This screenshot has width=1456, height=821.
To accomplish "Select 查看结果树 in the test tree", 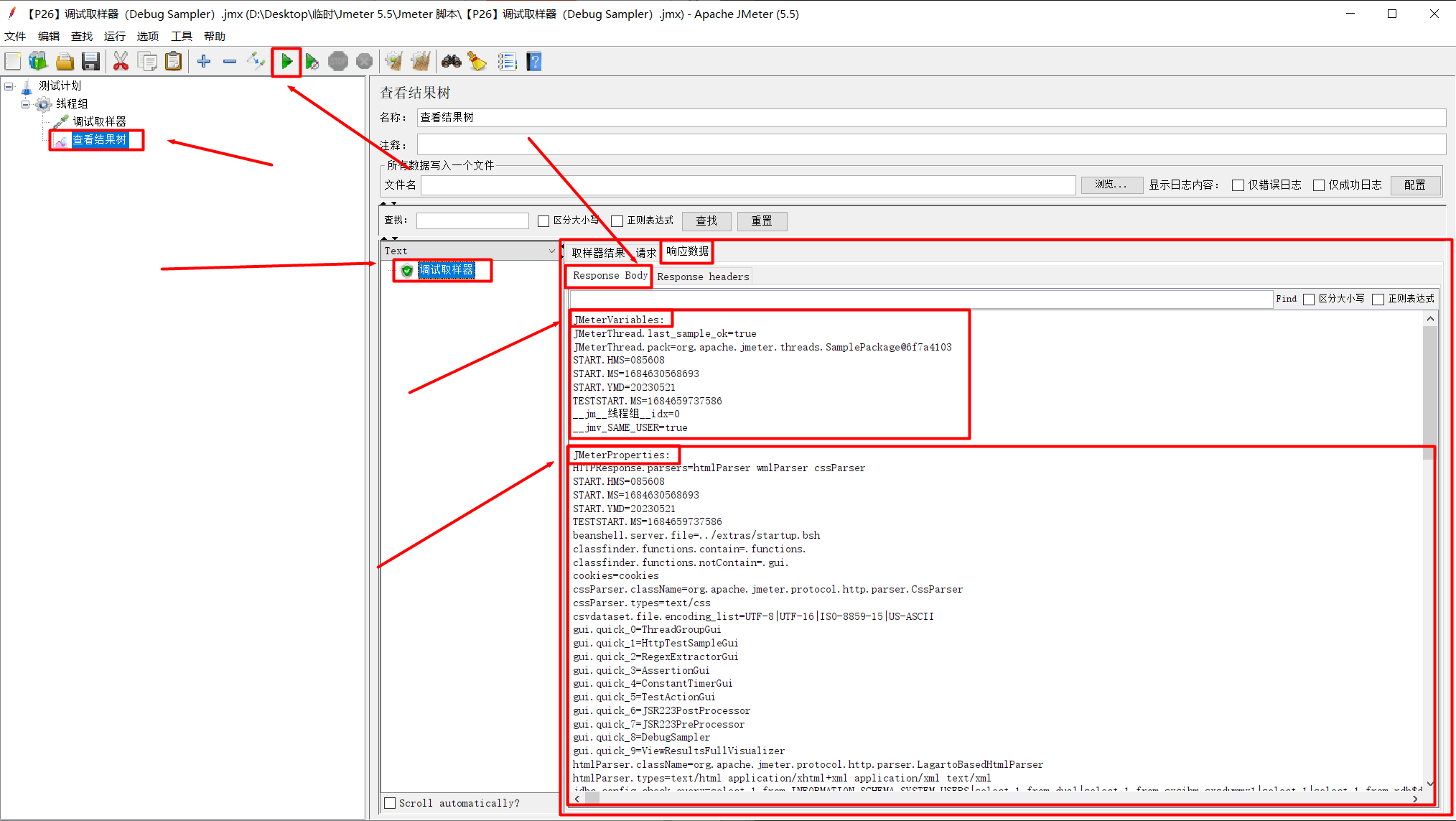I will coord(100,140).
